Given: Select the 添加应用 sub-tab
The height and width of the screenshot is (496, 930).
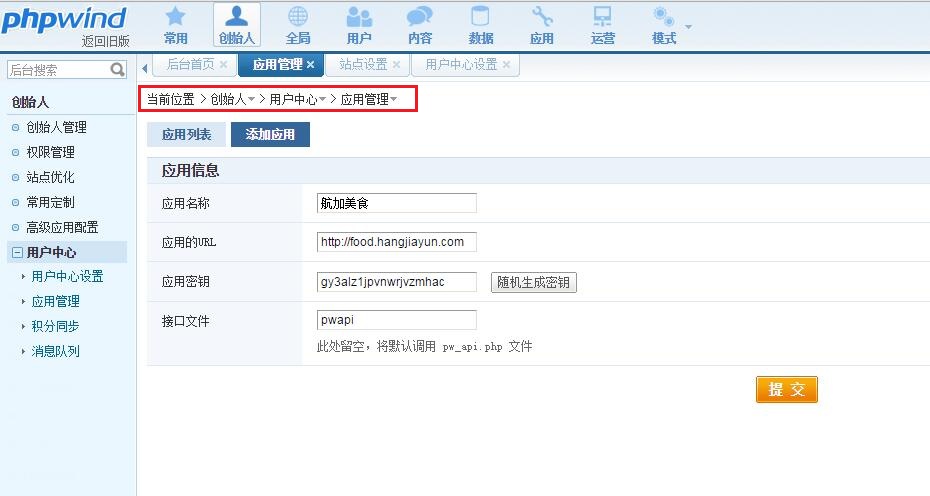Looking at the screenshot, I should pyautogui.click(x=270, y=135).
